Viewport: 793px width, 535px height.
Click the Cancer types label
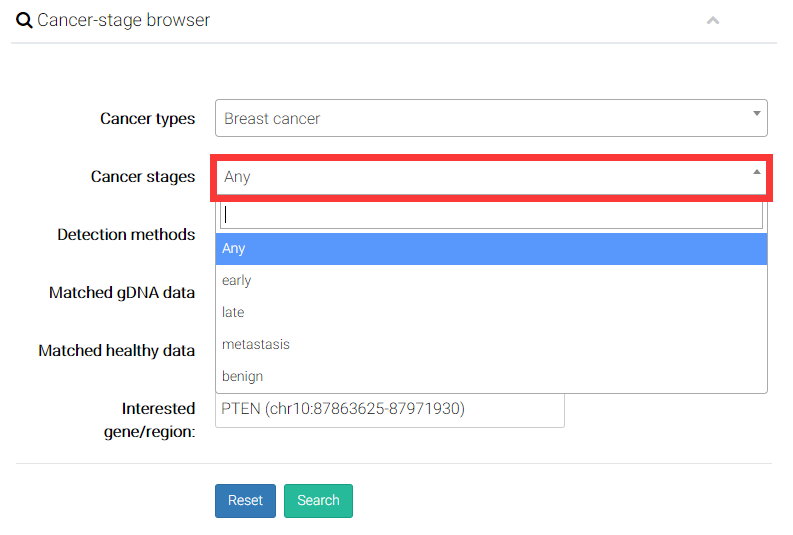click(147, 119)
